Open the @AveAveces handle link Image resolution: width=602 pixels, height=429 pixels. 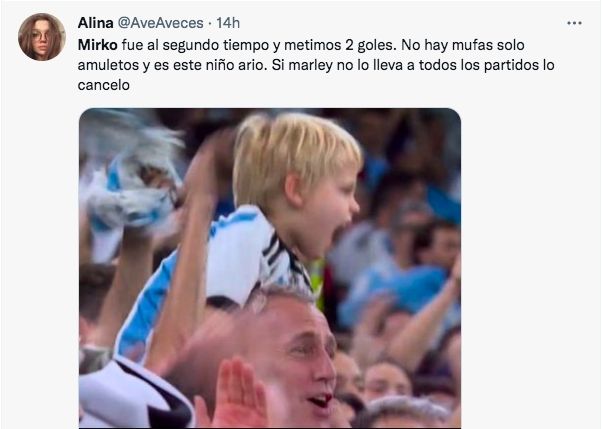click(160, 23)
